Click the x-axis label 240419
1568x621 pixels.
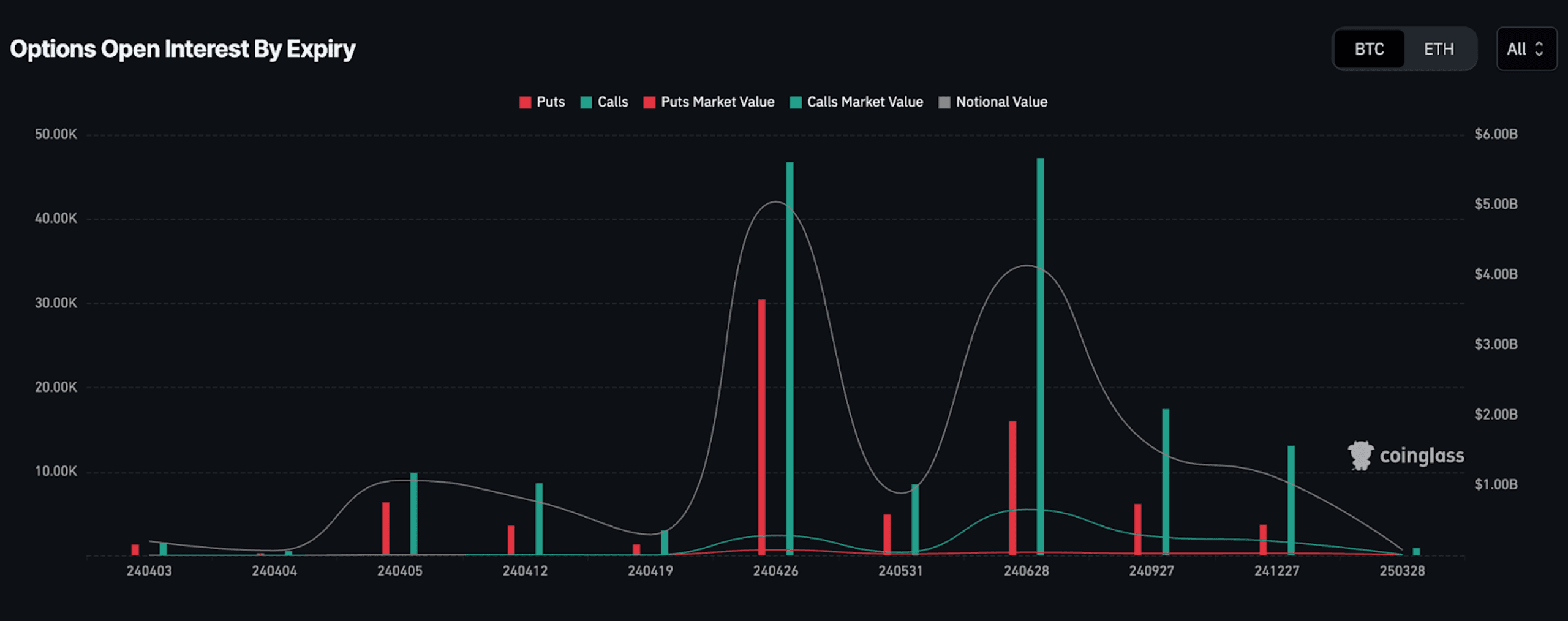[650, 571]
